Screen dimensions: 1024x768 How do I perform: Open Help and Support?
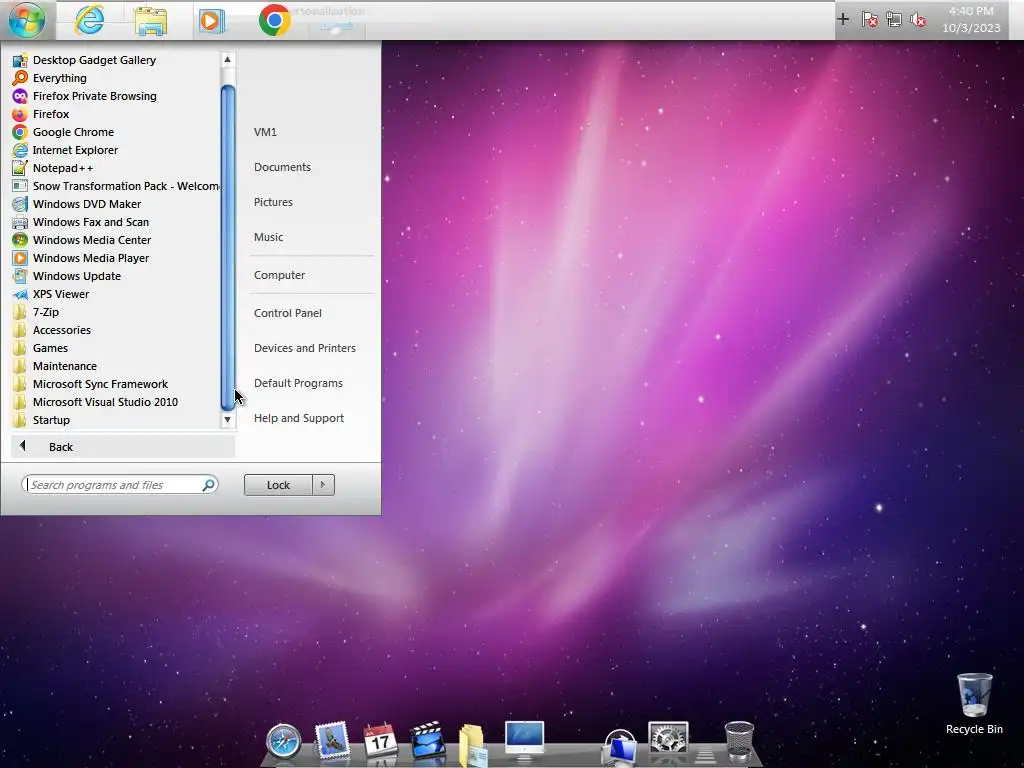point(299,418)
